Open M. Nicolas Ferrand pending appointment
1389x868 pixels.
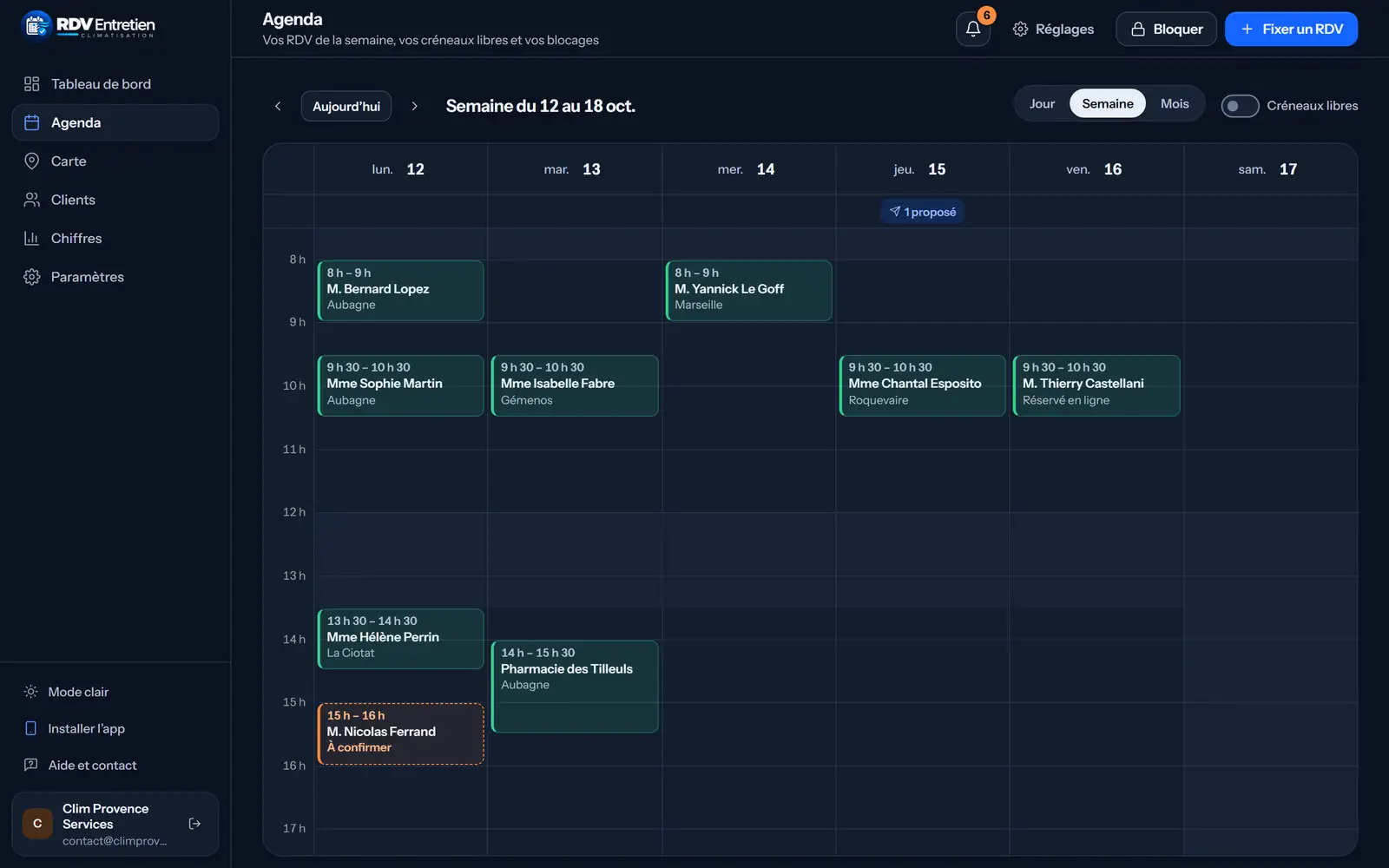click(400, 733)
